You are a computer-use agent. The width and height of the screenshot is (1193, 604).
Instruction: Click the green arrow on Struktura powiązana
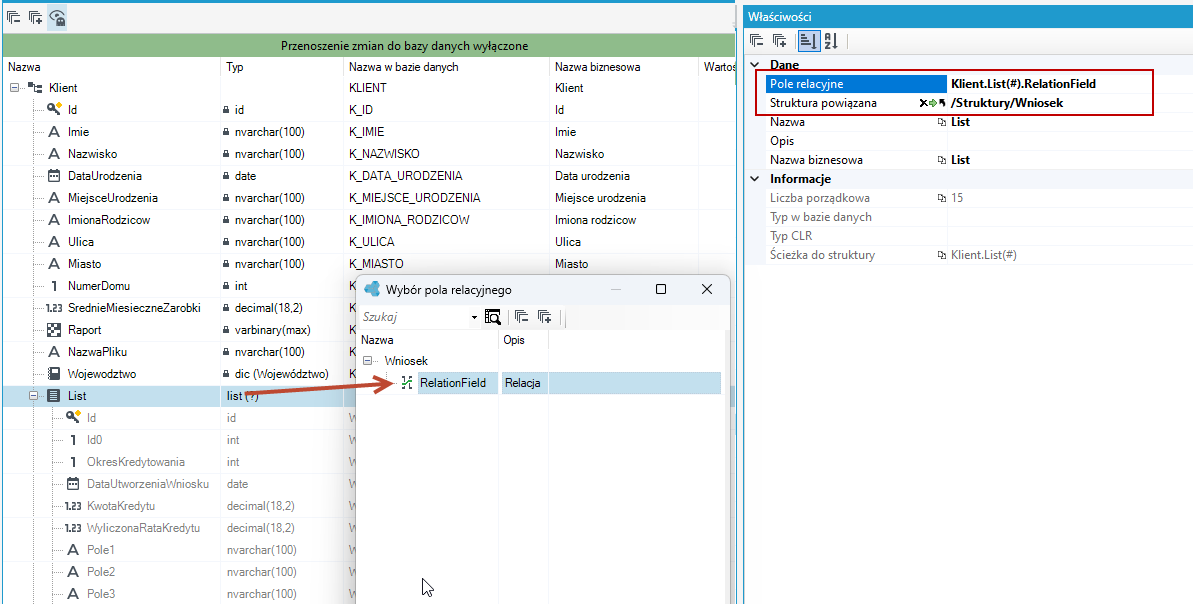[x=933, y=103]
